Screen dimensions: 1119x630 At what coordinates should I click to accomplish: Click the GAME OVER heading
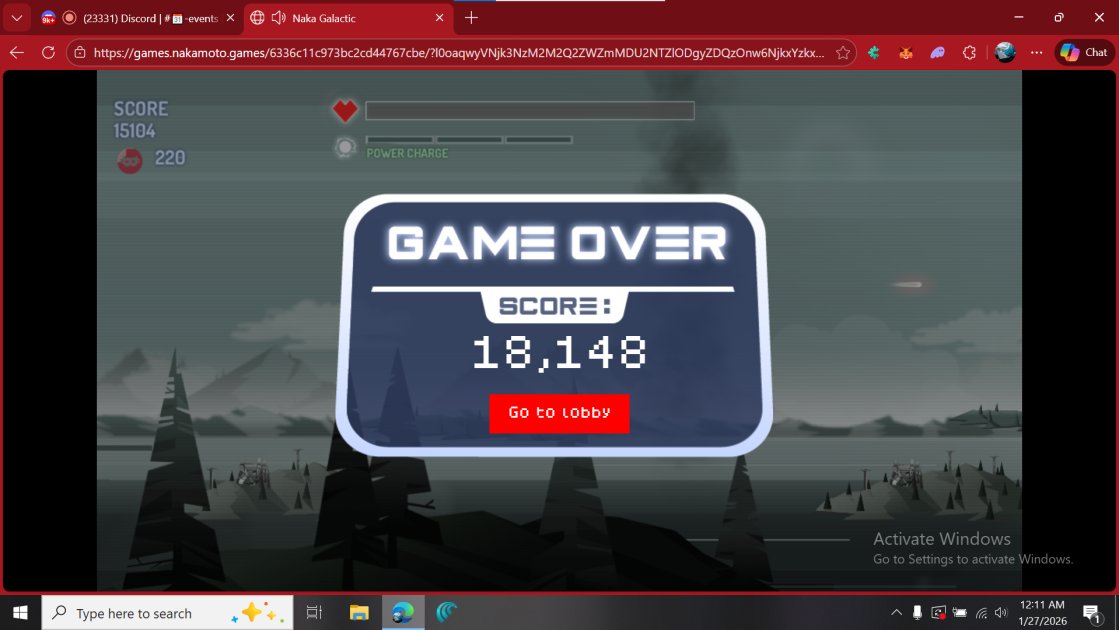point(557,243)
